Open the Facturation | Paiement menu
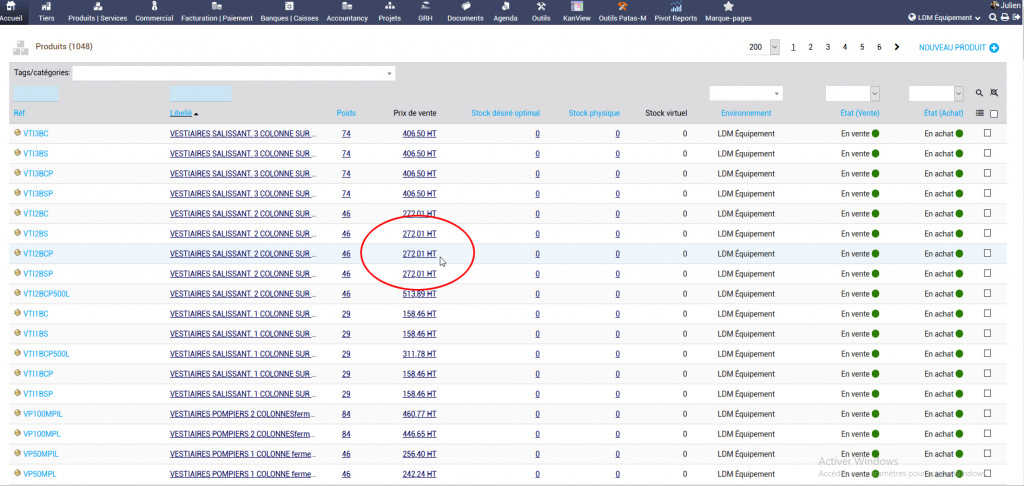This screenshot has width=1024, height=486. point(217,12)
